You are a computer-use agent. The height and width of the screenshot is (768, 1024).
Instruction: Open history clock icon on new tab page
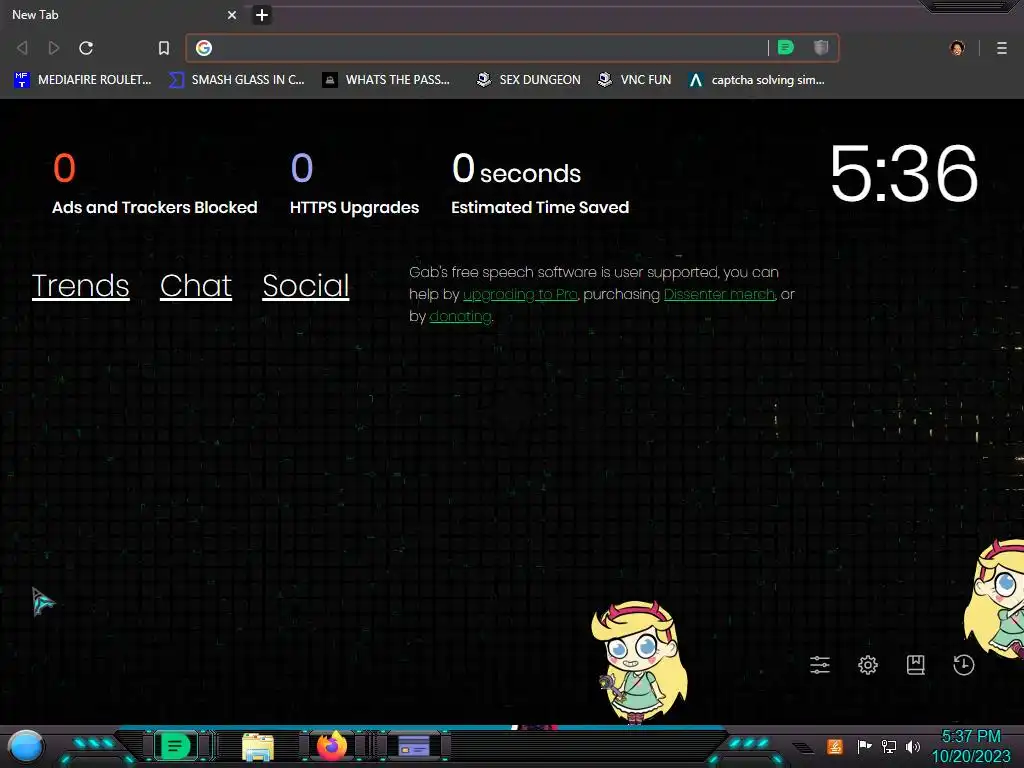click(x=964, y=665)
